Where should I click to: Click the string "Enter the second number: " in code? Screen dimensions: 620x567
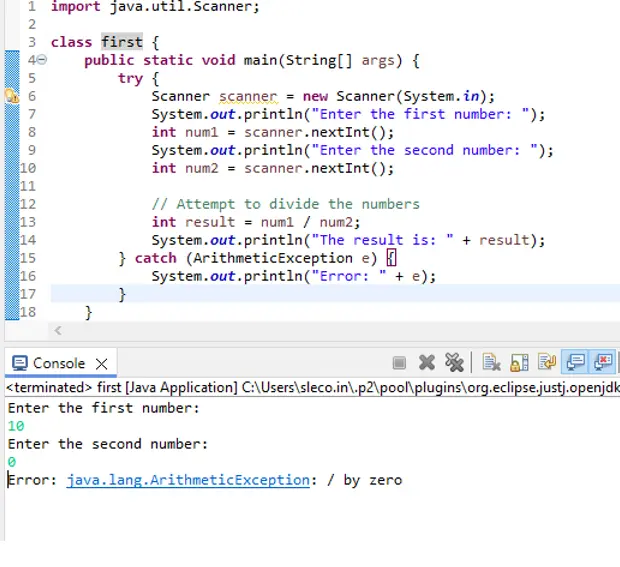425,150
